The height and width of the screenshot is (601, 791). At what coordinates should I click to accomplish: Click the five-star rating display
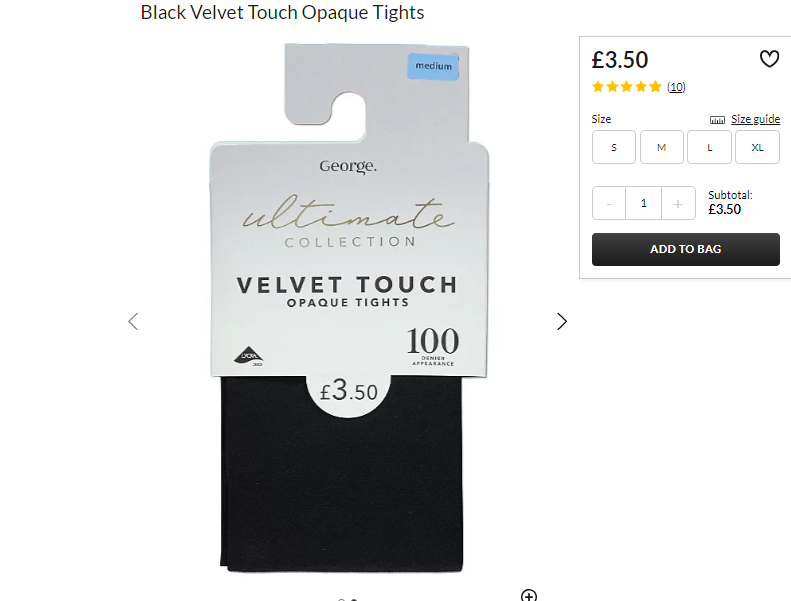click(627, 87)
